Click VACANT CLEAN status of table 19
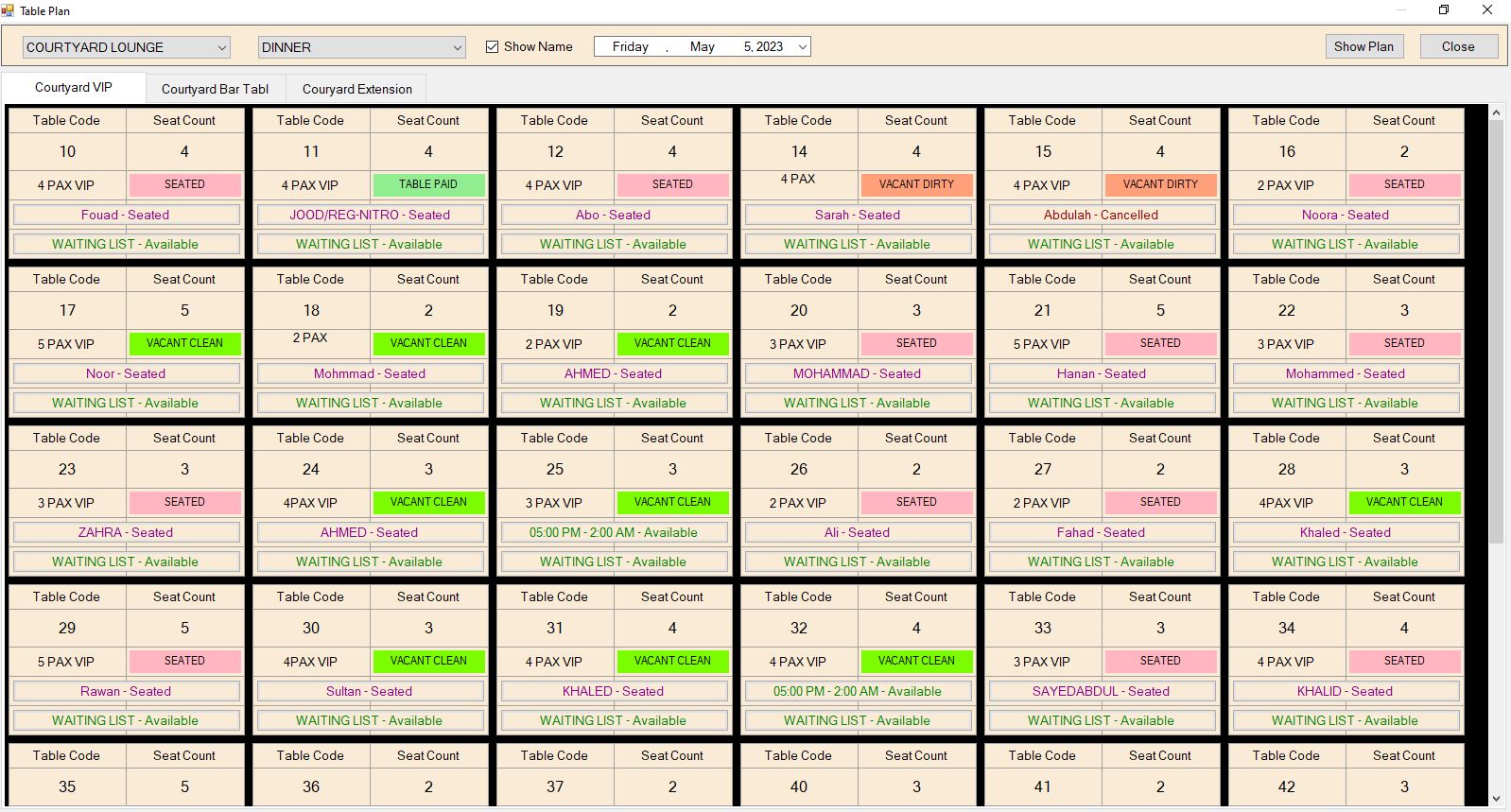This screenshot has height=812, width=1511. click(x=672, y=343)
